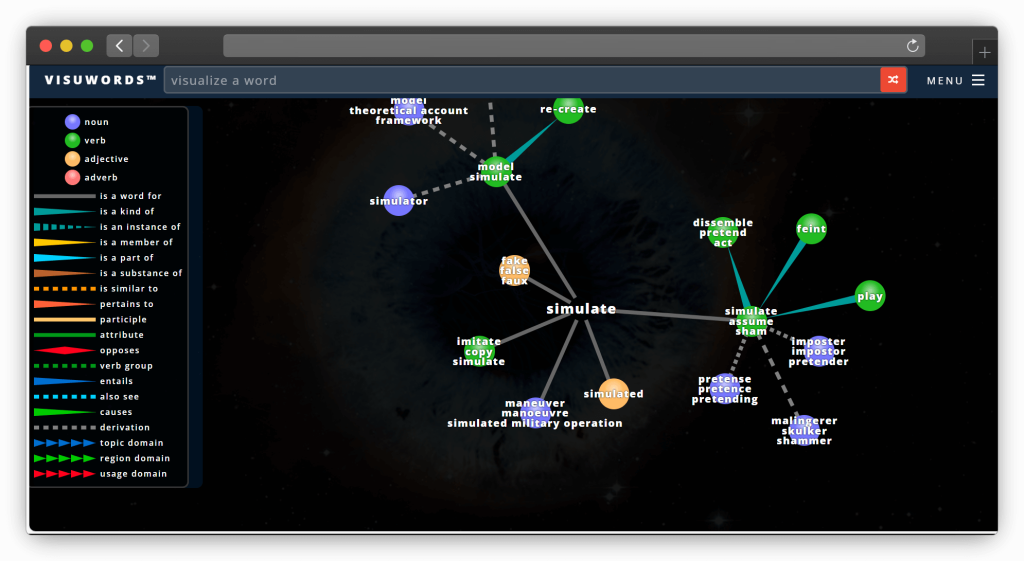This screenshot has width=1024, height=561.
Task: Click the 'fake false faux' adjective node
Action: tap(514, 270)
